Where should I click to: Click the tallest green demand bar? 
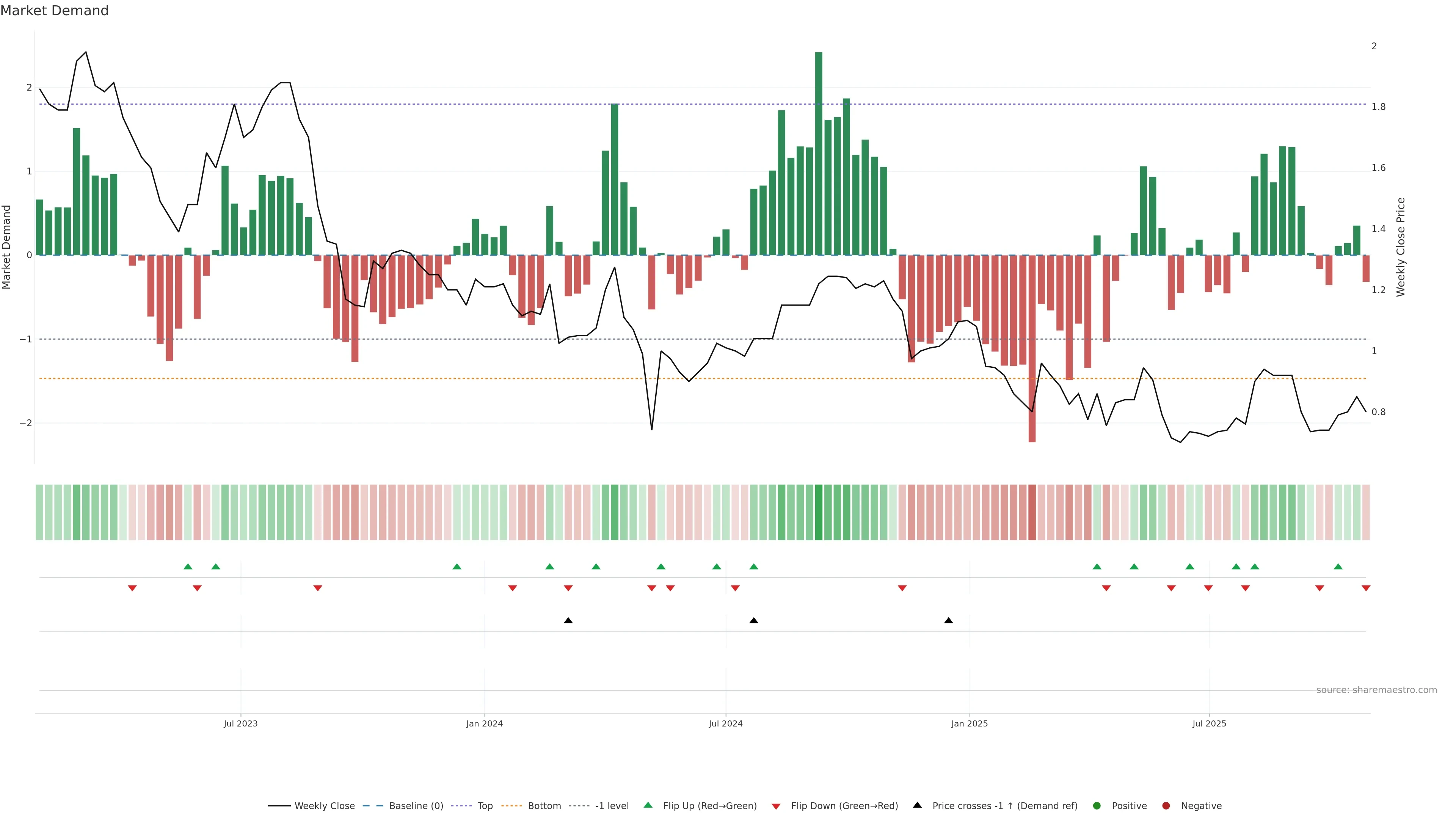pos(819,152)
